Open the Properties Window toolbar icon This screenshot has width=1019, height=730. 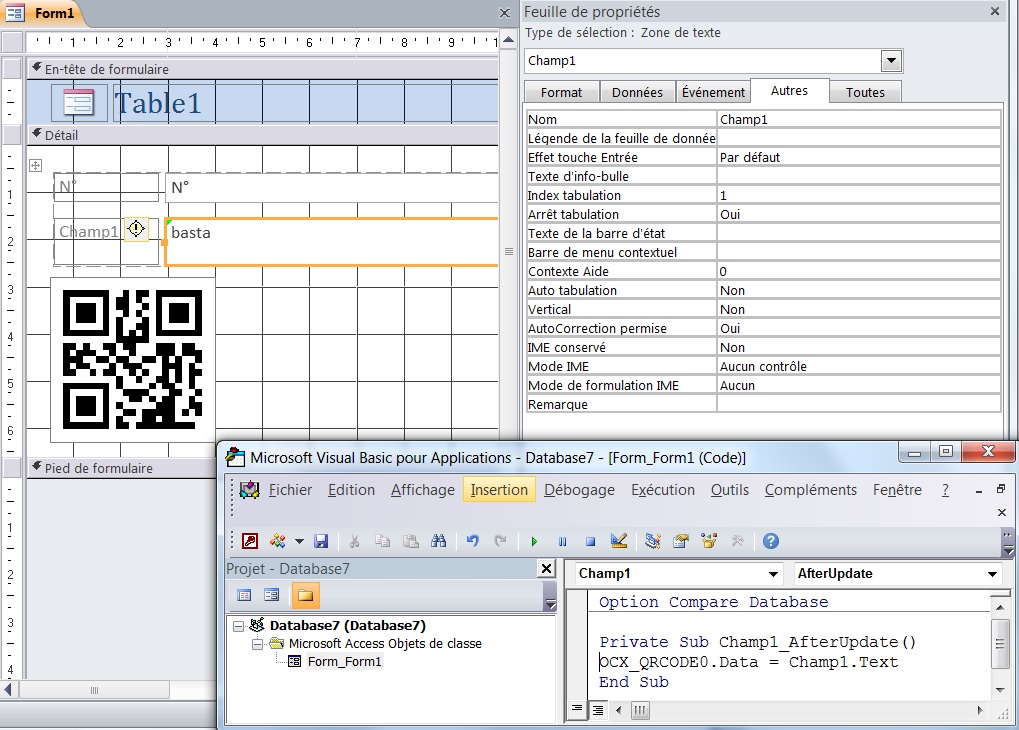680,541
